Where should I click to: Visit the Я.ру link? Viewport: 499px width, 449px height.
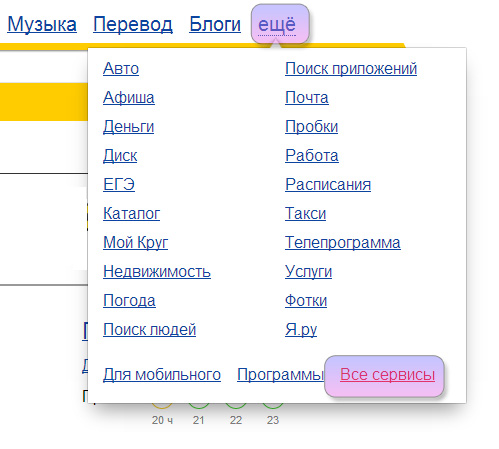[x=301, y=329]
